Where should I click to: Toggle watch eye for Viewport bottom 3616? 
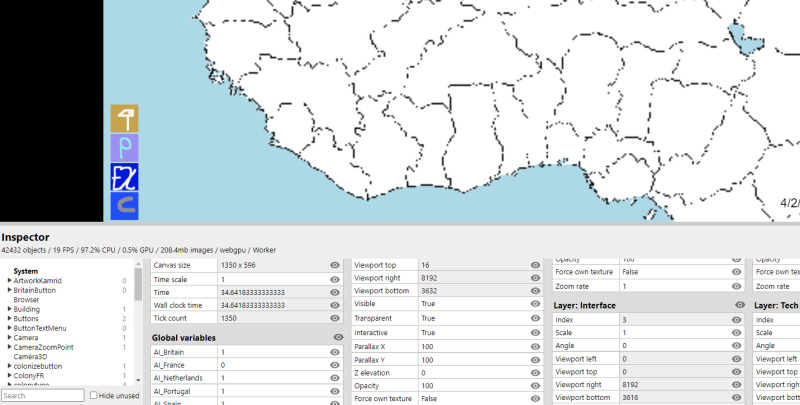pos(736,397)
